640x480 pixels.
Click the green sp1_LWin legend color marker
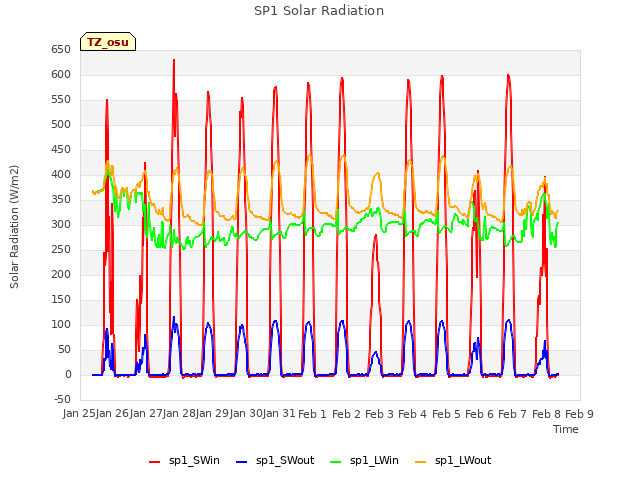tap(335, 462)
